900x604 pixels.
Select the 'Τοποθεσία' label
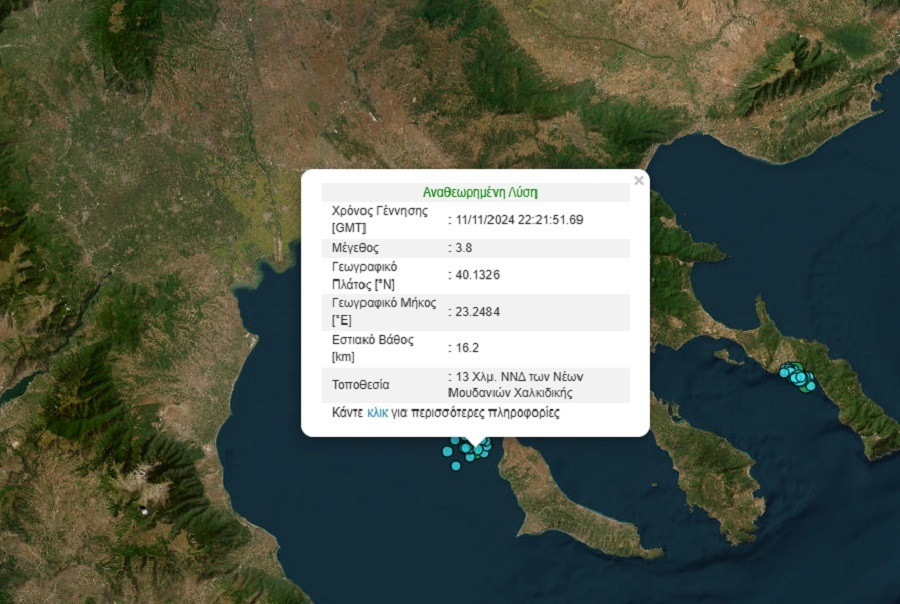point(360,385)
